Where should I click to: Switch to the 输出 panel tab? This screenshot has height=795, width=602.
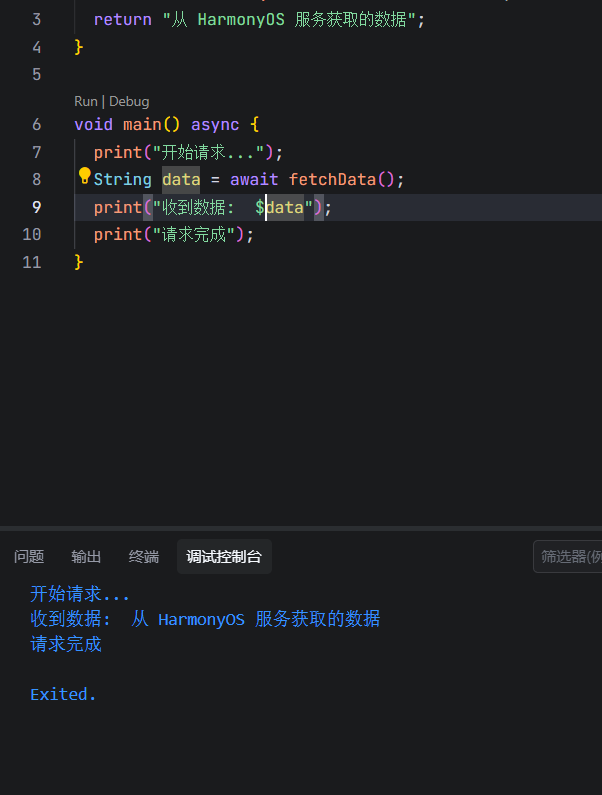coord(86,557)
